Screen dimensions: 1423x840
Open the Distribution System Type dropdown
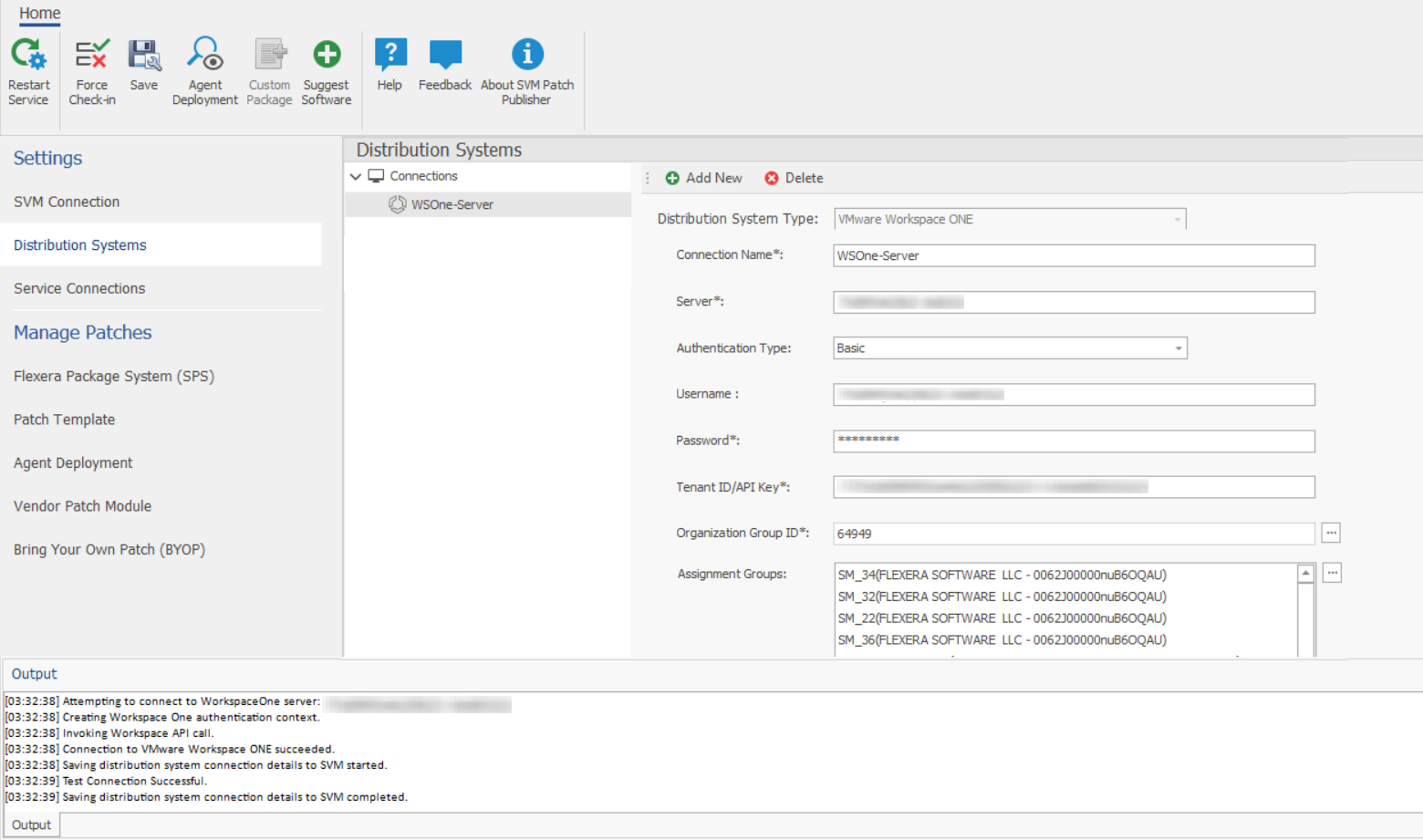tap(1177, 220)
